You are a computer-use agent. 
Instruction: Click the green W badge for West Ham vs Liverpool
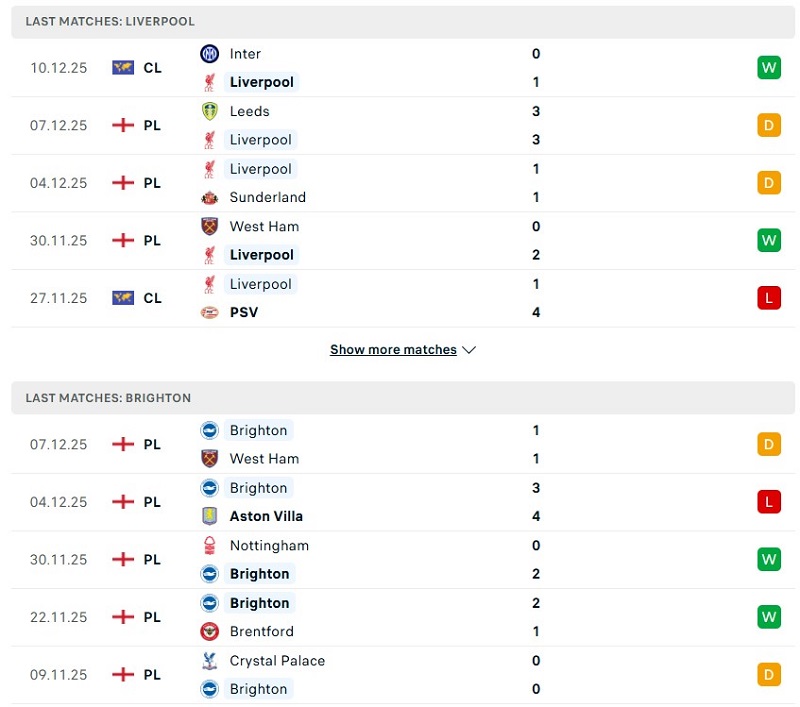(769, 240)
